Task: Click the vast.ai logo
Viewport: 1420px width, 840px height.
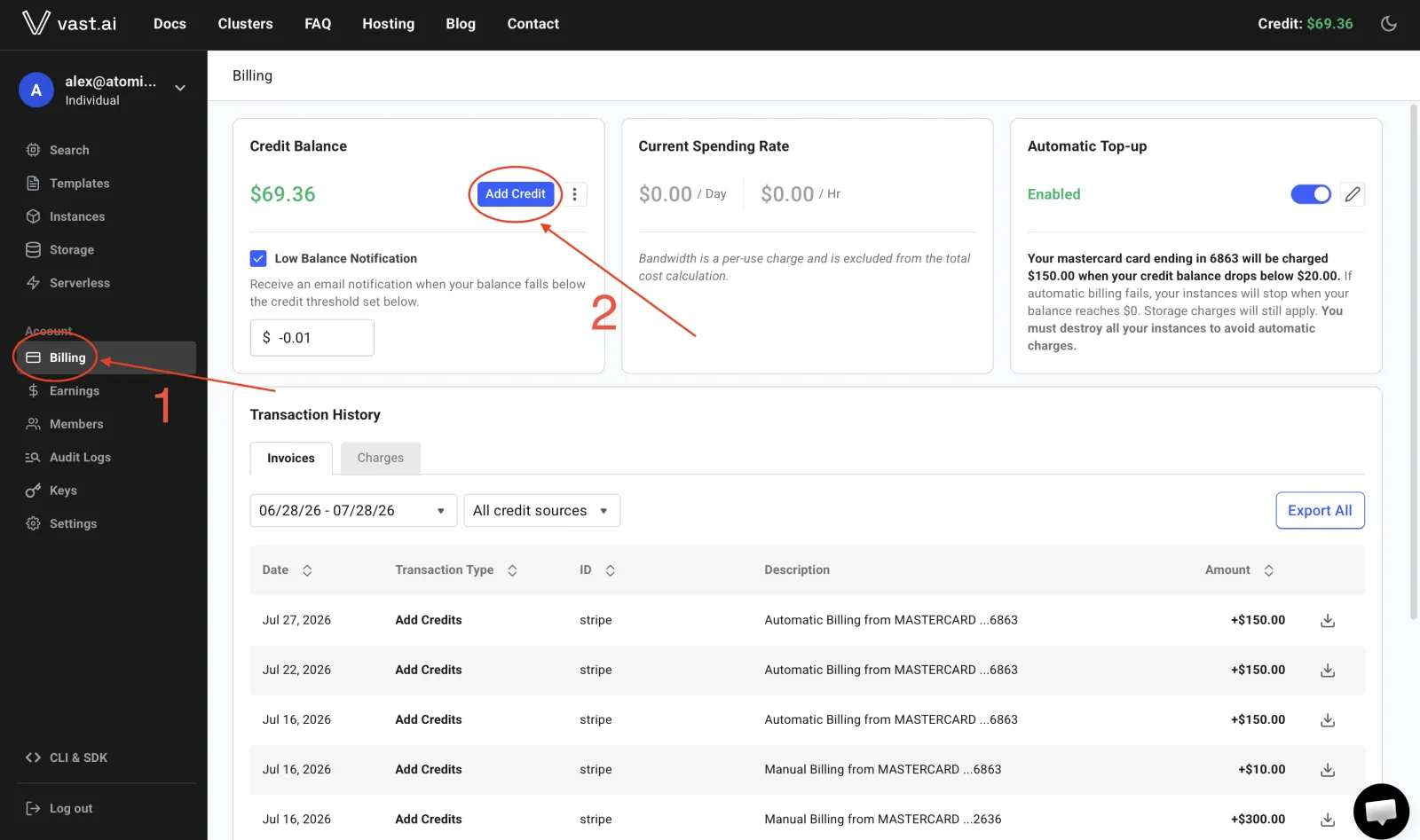Action: [x=69, y=23]
